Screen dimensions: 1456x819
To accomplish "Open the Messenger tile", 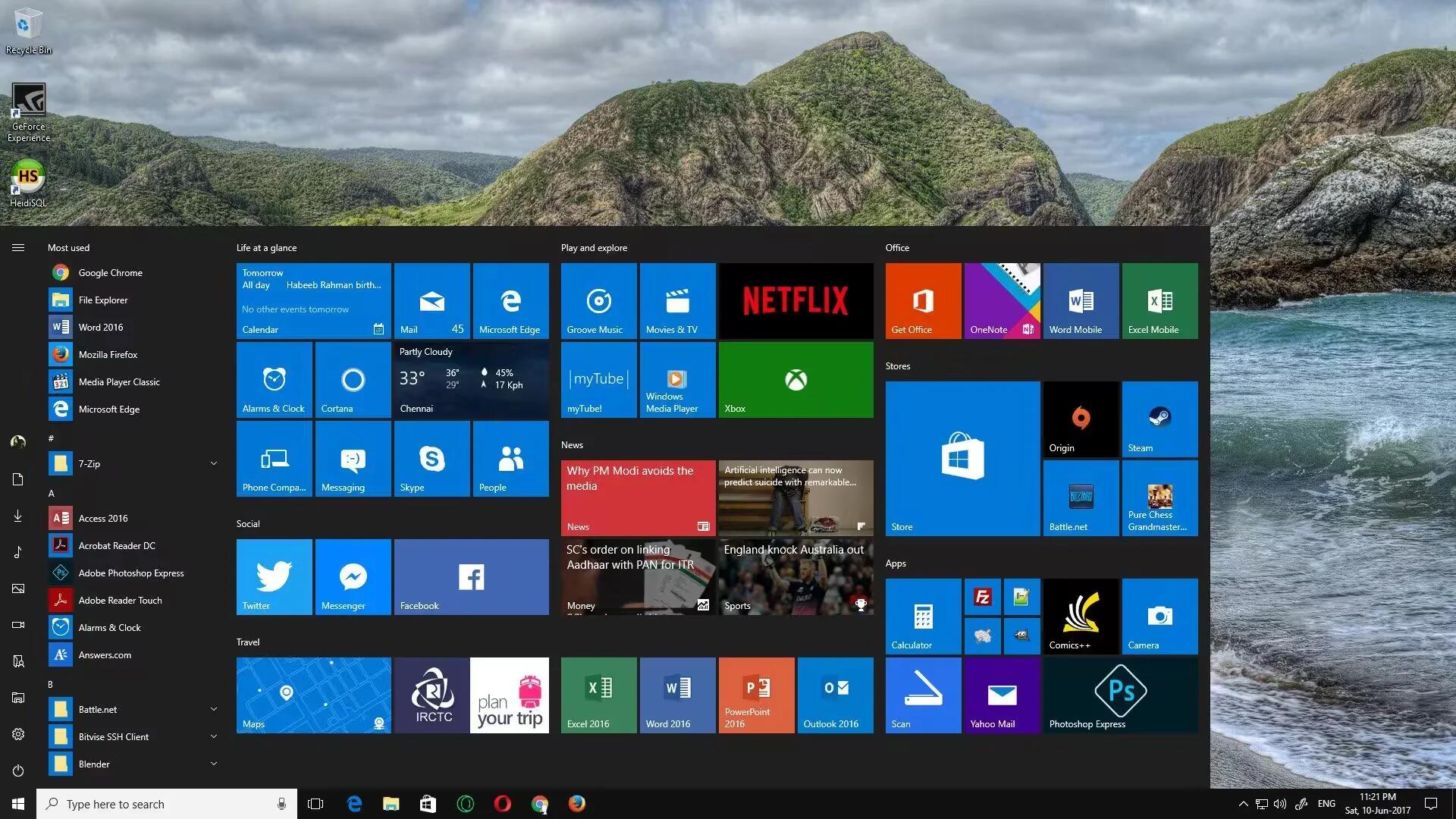I will click(353, 576).
